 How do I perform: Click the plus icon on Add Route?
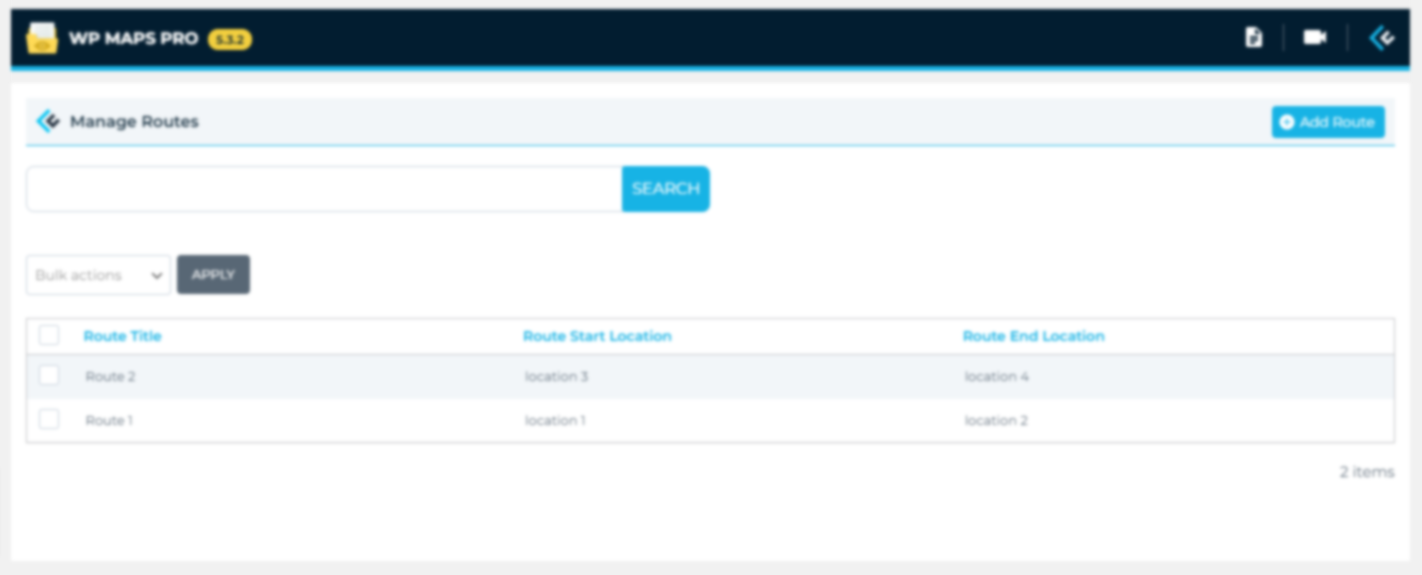tap(1287, 122)
